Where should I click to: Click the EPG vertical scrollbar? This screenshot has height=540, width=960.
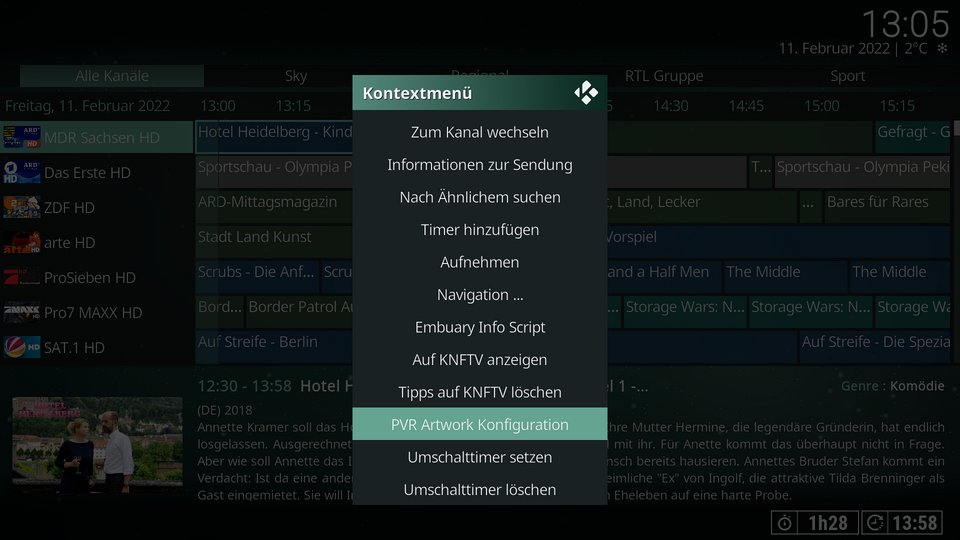[956, 242]
